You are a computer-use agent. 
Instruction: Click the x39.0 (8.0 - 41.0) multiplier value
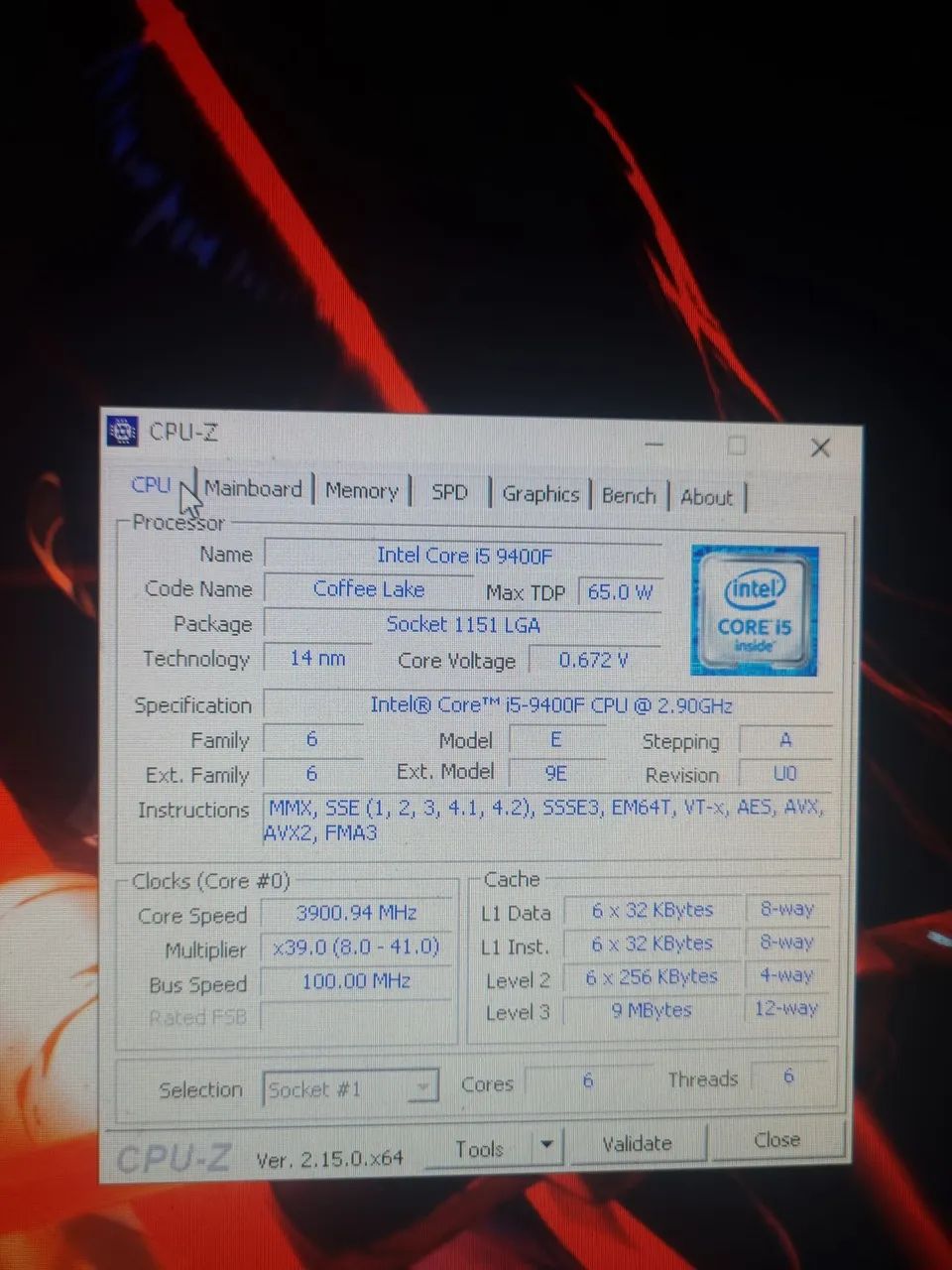point(356,947)
